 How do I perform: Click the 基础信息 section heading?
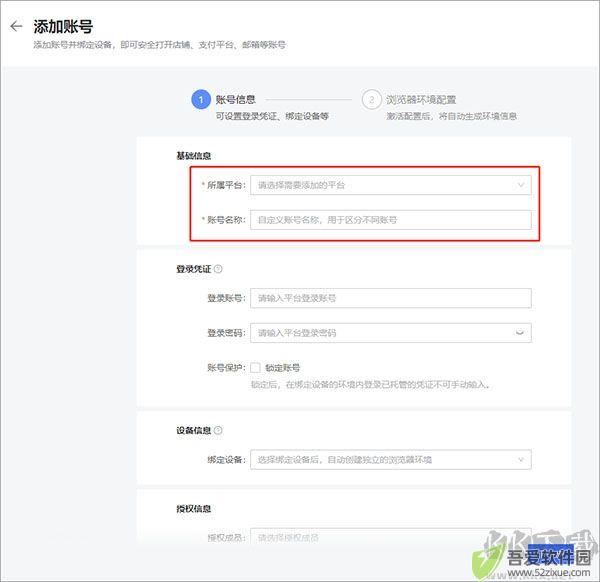tap(194, 156)
